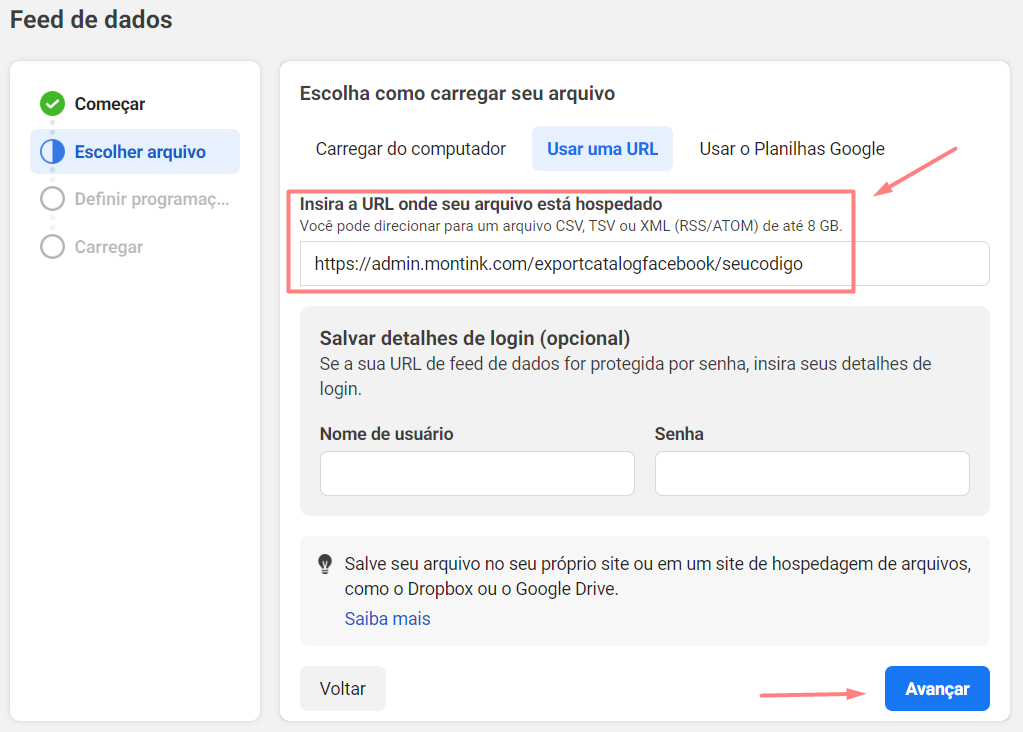The width and height of the screenshot is (1023, 732).
Task: Switch to Carregar do computador tab
Action: click(x=411, y=149)
